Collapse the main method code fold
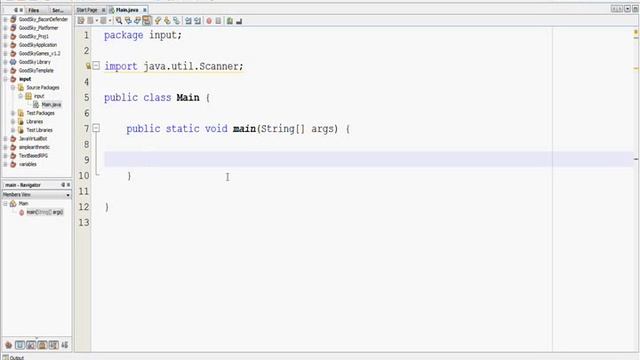 pyautogui.click(x=96, y=128)
